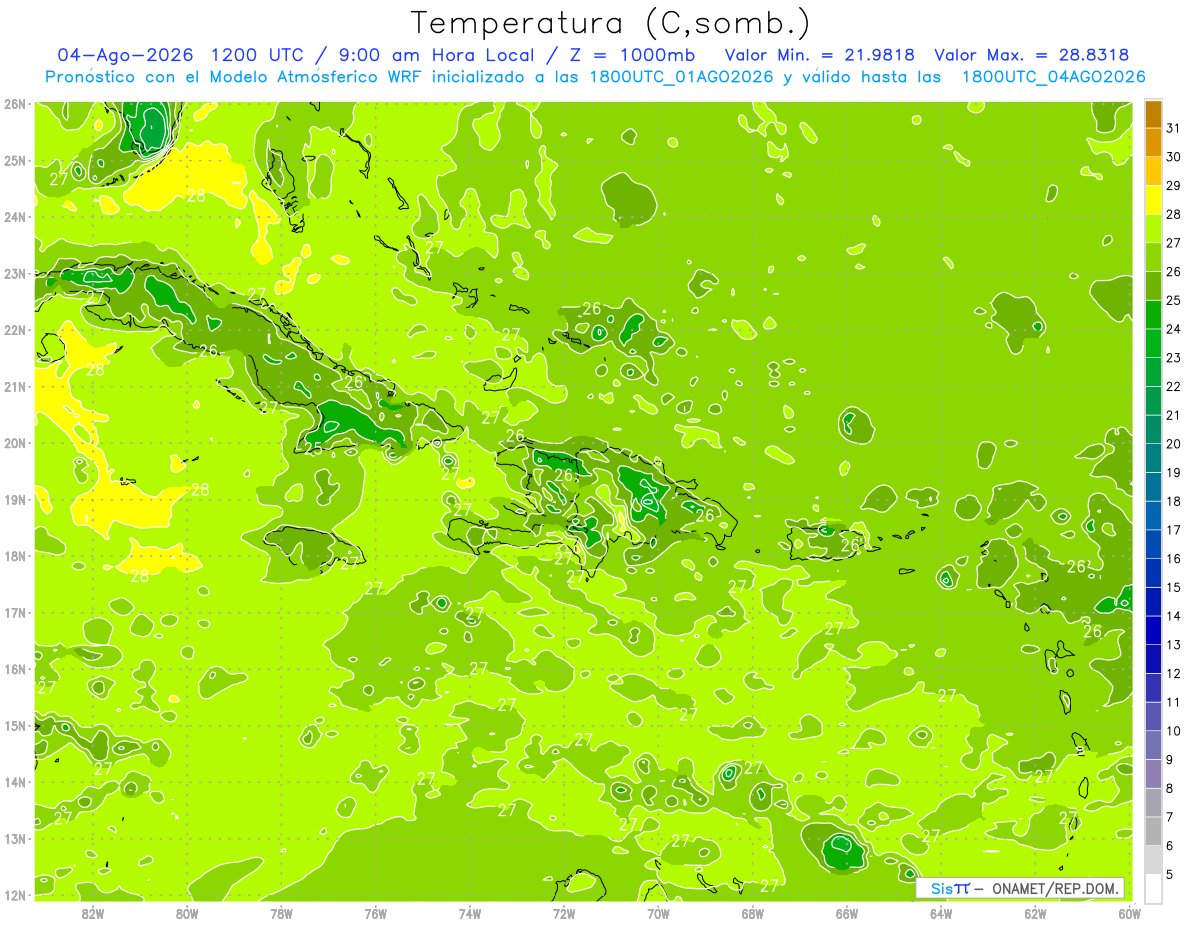Click the "80W" longitude label

pos(187,913)
